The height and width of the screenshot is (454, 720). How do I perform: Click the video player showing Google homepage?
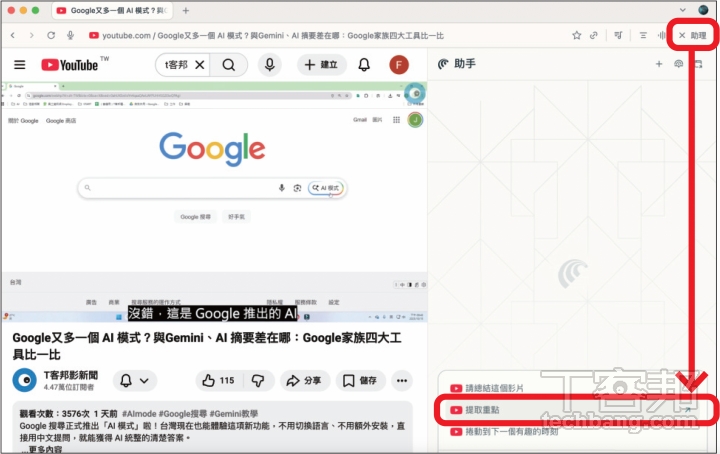tap(214, 202)
